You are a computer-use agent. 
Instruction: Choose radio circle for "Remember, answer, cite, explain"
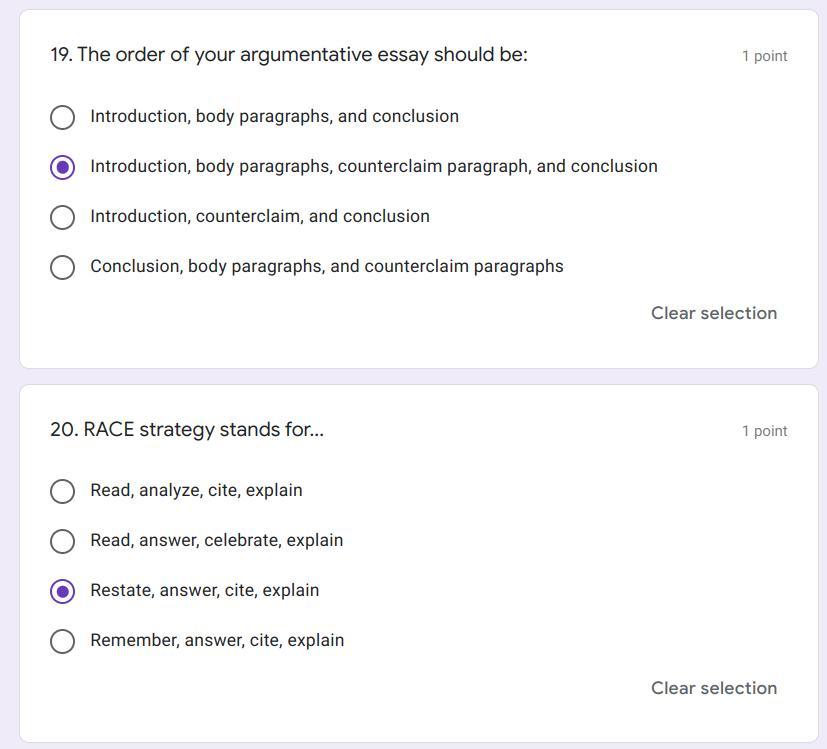coord(62,641)
